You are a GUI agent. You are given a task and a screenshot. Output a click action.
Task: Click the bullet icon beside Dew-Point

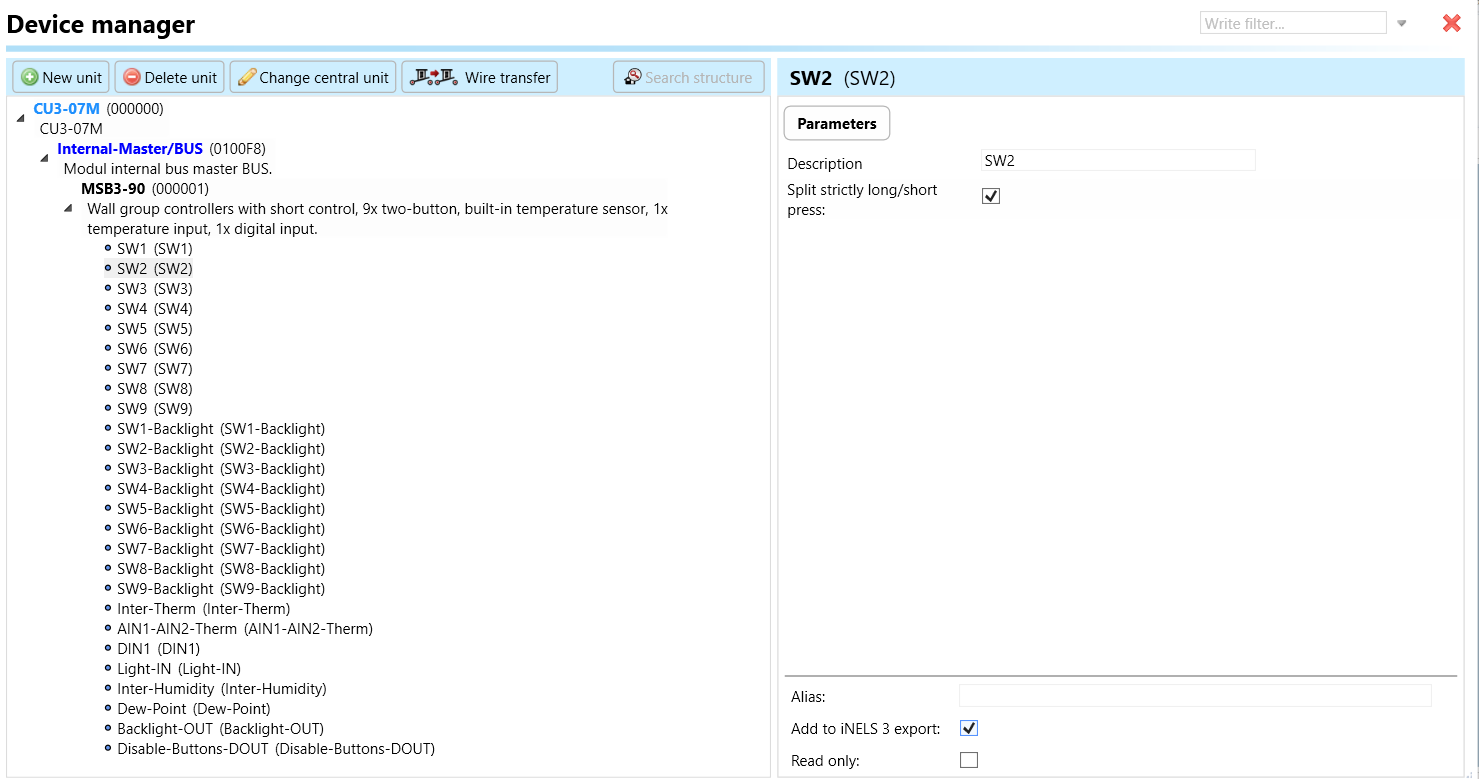(x=108, y=708)
